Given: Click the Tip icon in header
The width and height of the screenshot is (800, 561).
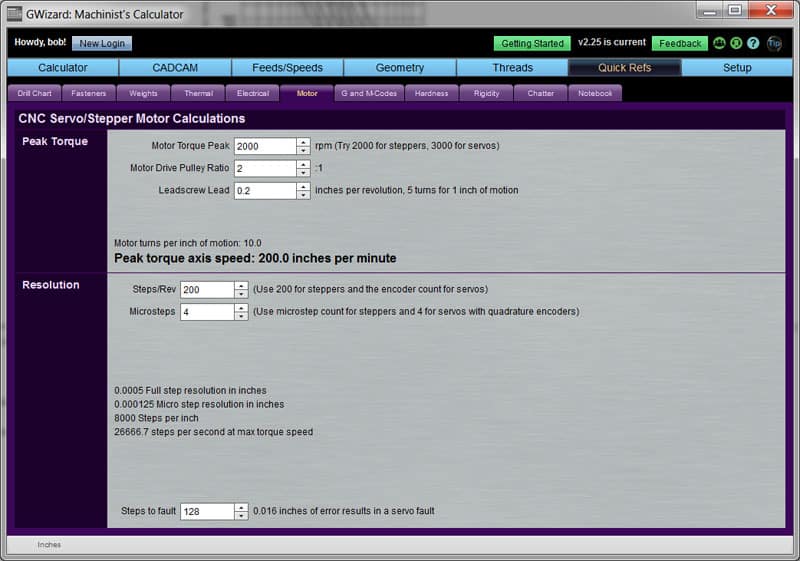Looking at the screenshot, I should [774, 44].
